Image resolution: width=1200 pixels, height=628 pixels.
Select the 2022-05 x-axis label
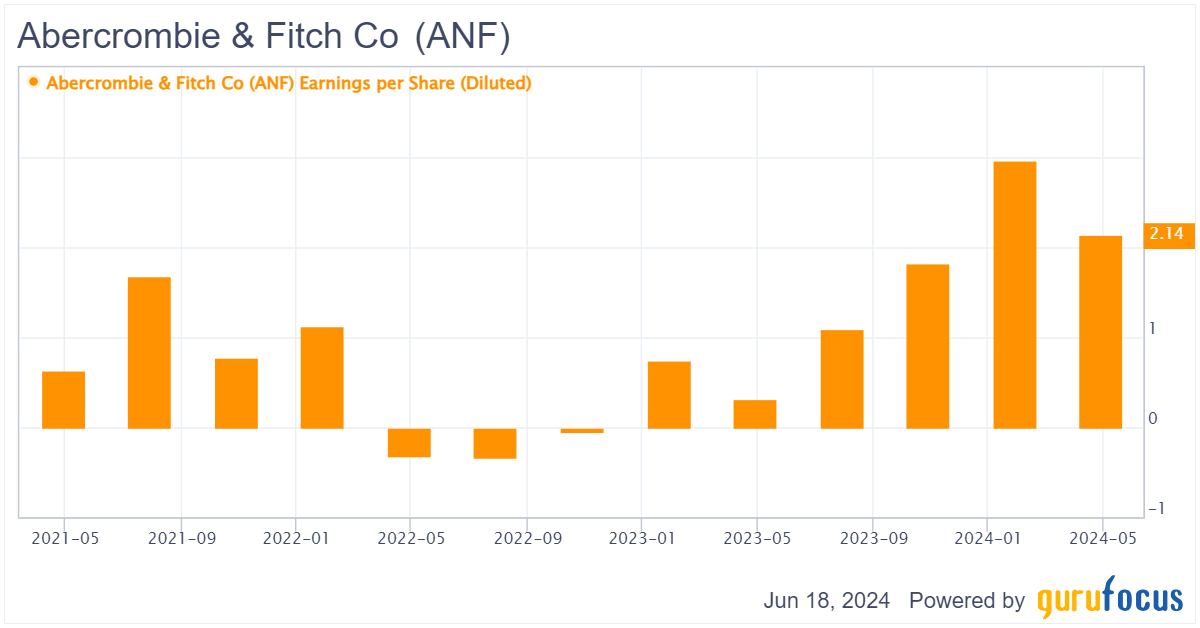pos(409,537)
